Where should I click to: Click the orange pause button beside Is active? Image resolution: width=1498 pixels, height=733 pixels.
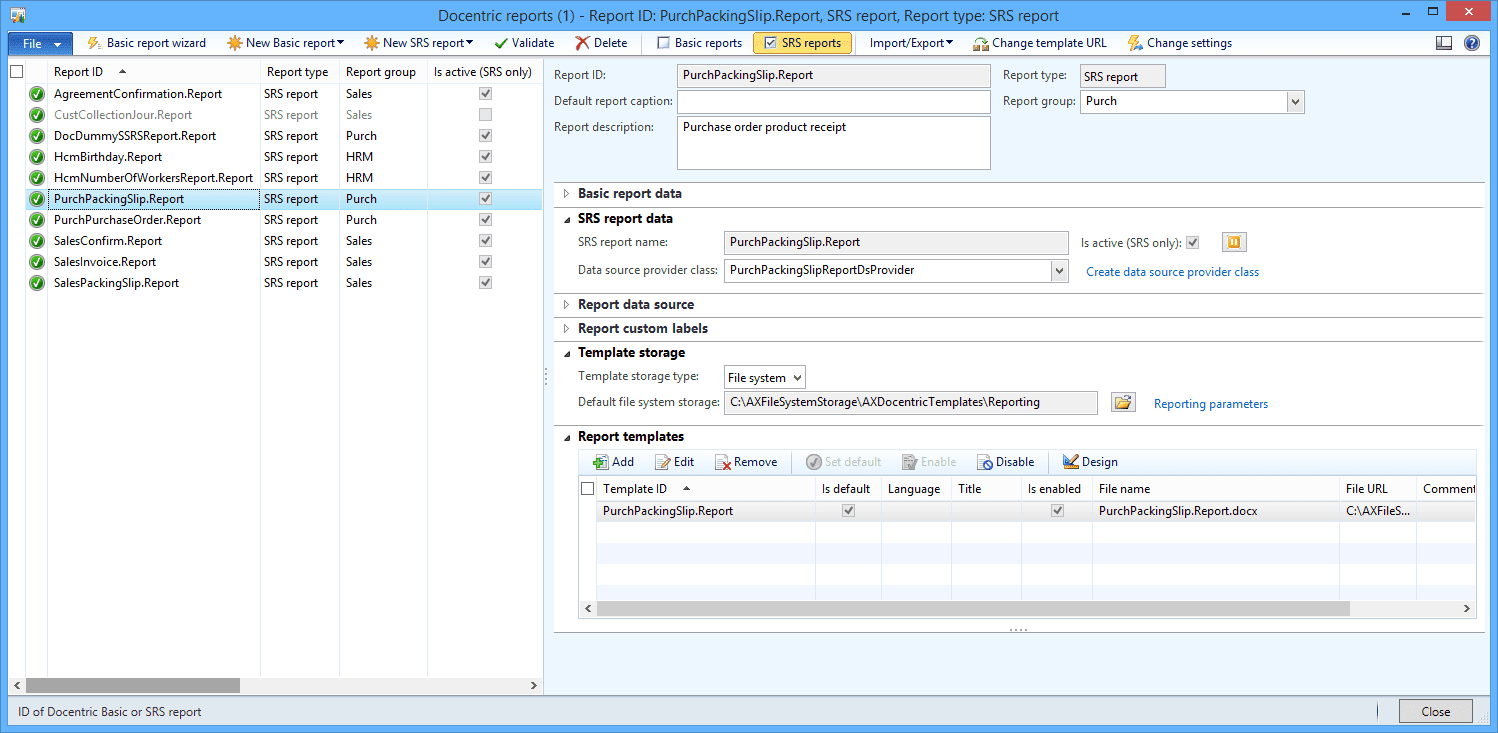pyautogui.click(x=1234, y=243)
